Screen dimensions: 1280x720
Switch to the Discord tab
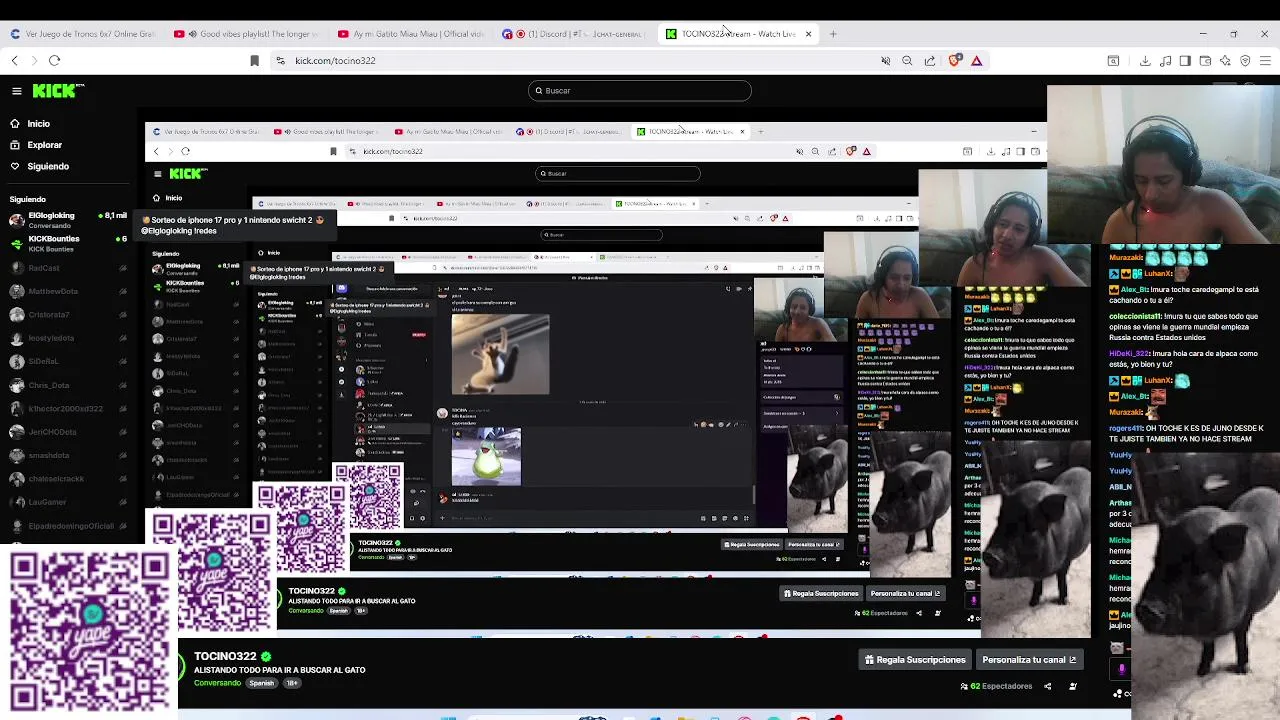[x=574, y=34]
